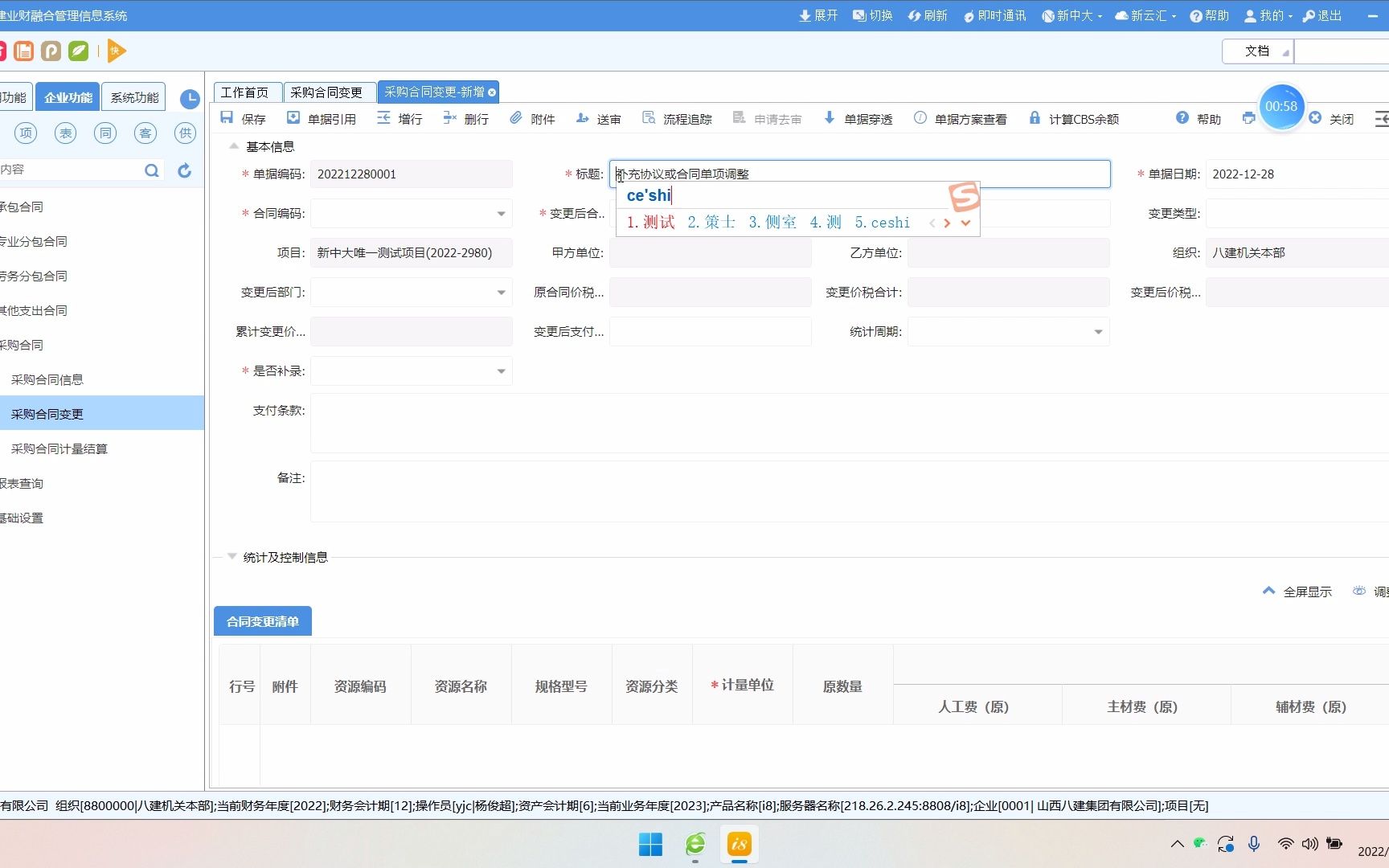Click the 标题 title input field
Screen dimensions: 1389x868
[859, 174]
